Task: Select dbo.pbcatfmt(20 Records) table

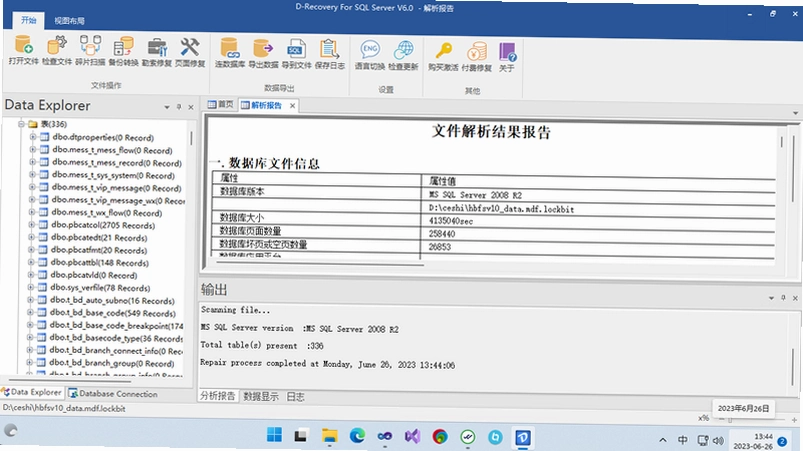Action: (99, 250)
